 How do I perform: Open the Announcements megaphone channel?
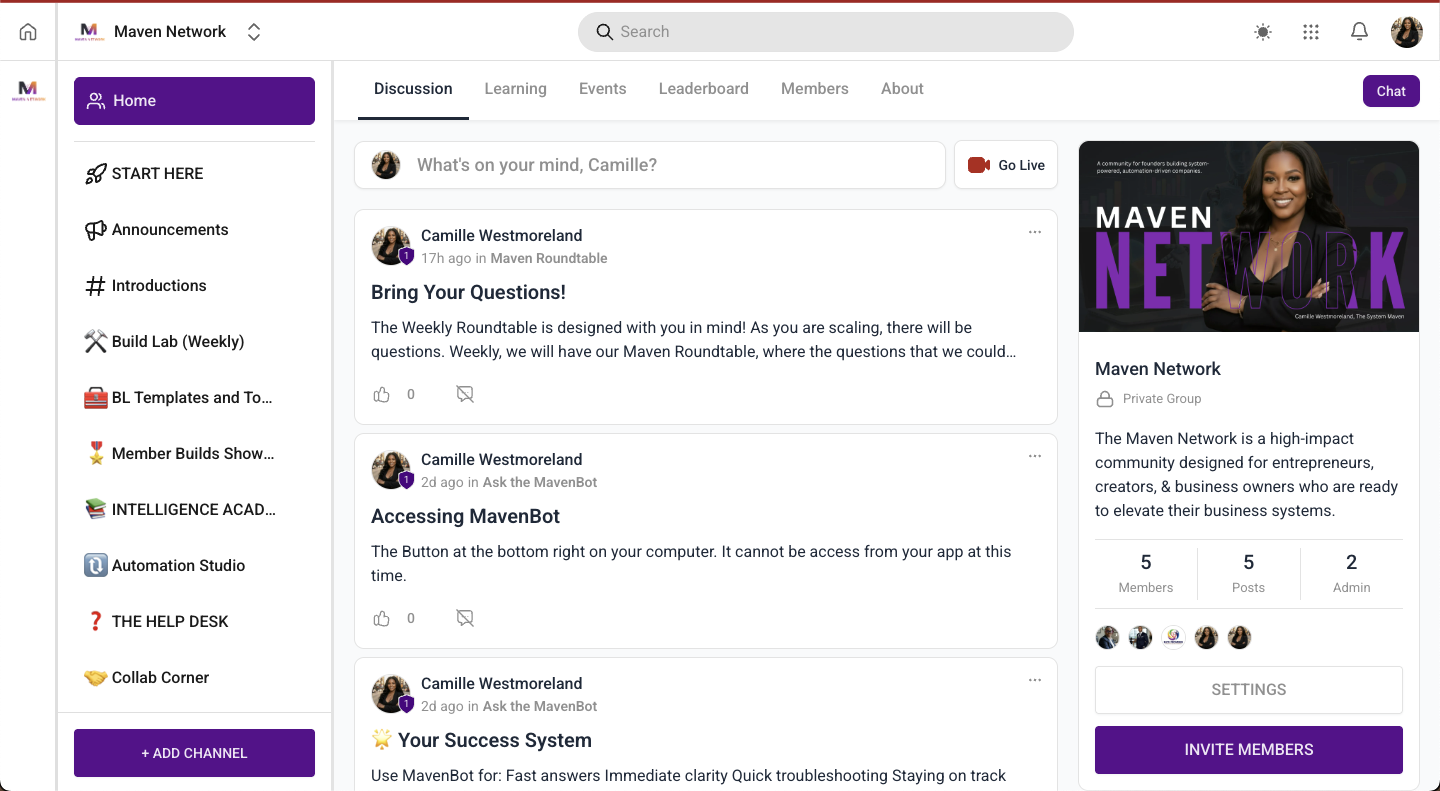click(x=194, y=229)
